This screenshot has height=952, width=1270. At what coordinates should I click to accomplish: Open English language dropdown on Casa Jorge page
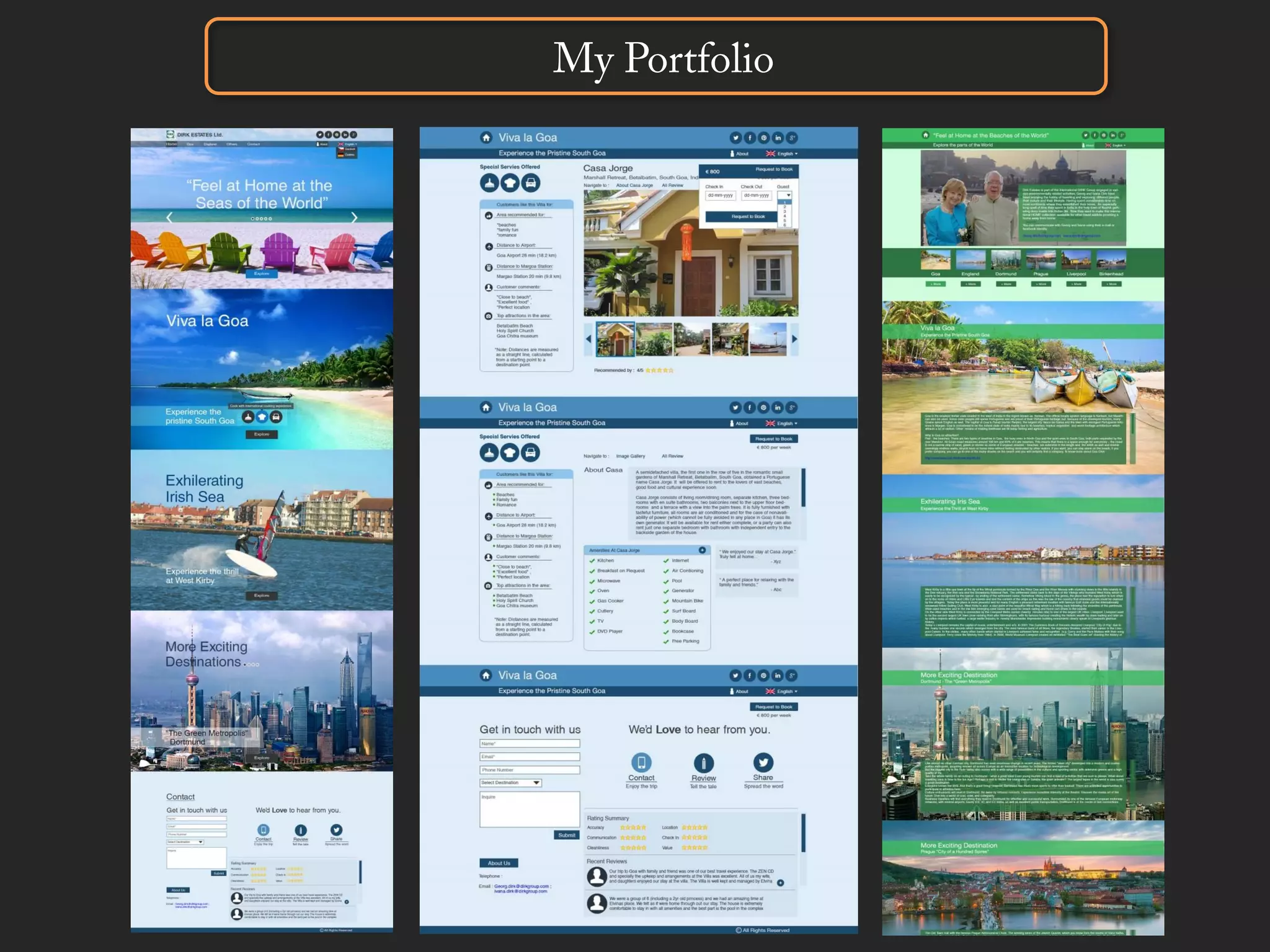click(x=783, y=154)
